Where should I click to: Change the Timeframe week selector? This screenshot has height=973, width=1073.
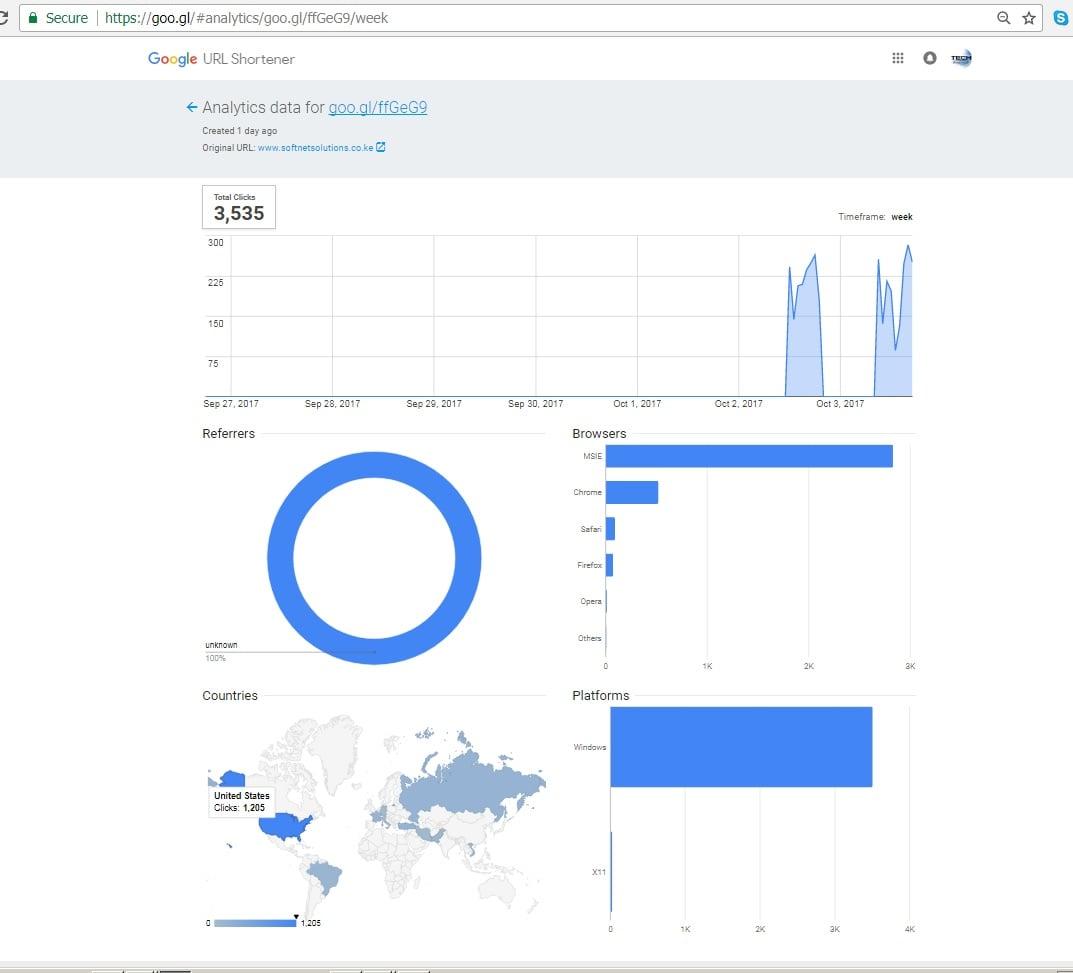901,217
